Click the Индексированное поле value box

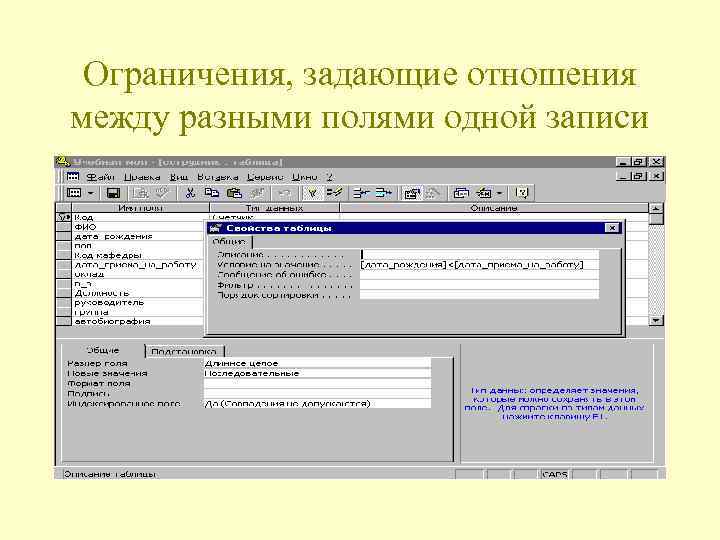pos(317,404)
